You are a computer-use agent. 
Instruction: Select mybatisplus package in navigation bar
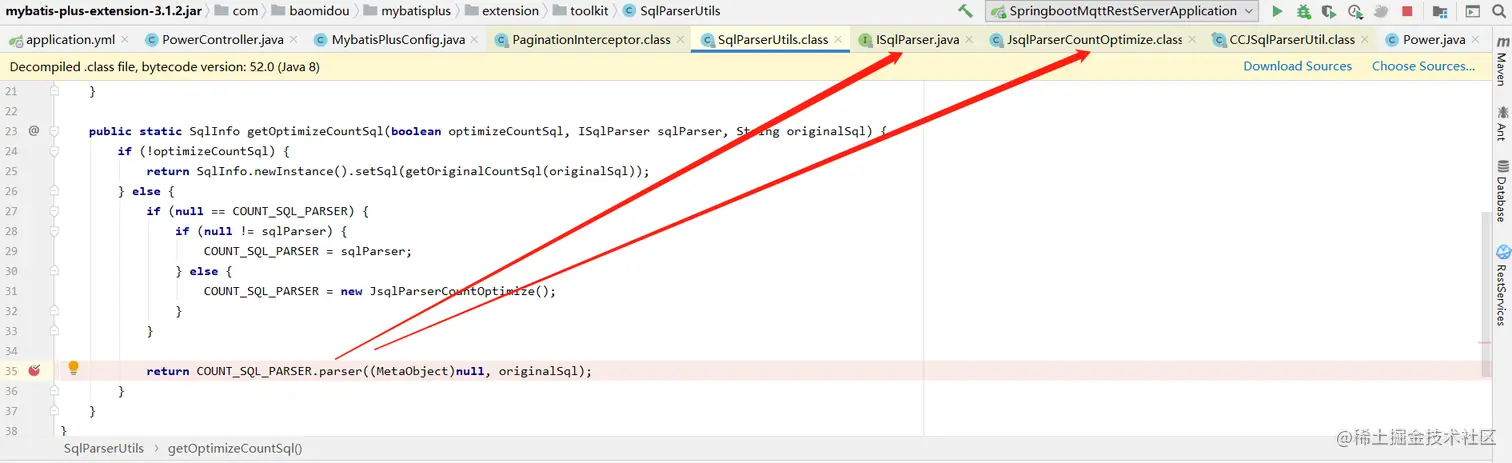(x=406, y=11)
